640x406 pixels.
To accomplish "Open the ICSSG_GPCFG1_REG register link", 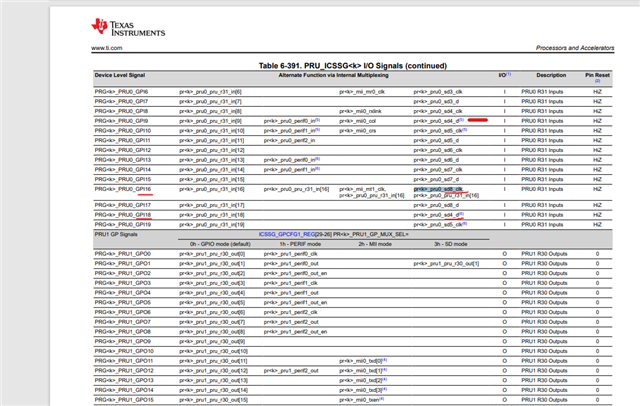I will (287, 234).
